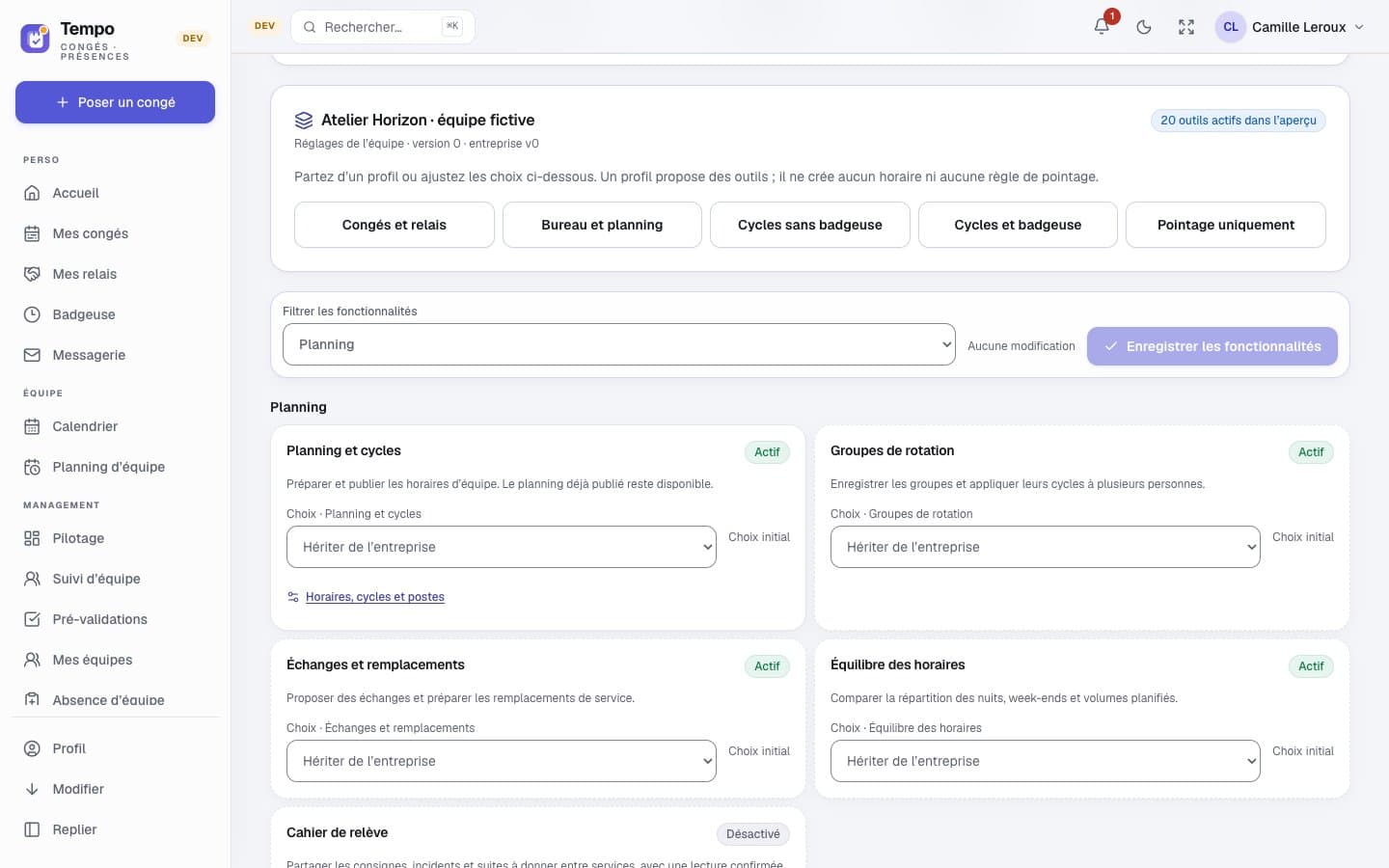This screenshot has width=1389, height=868.
Task: Open the Filtrer les fonctionnalités Planning dropdown
Action: (x=619, y=344)
